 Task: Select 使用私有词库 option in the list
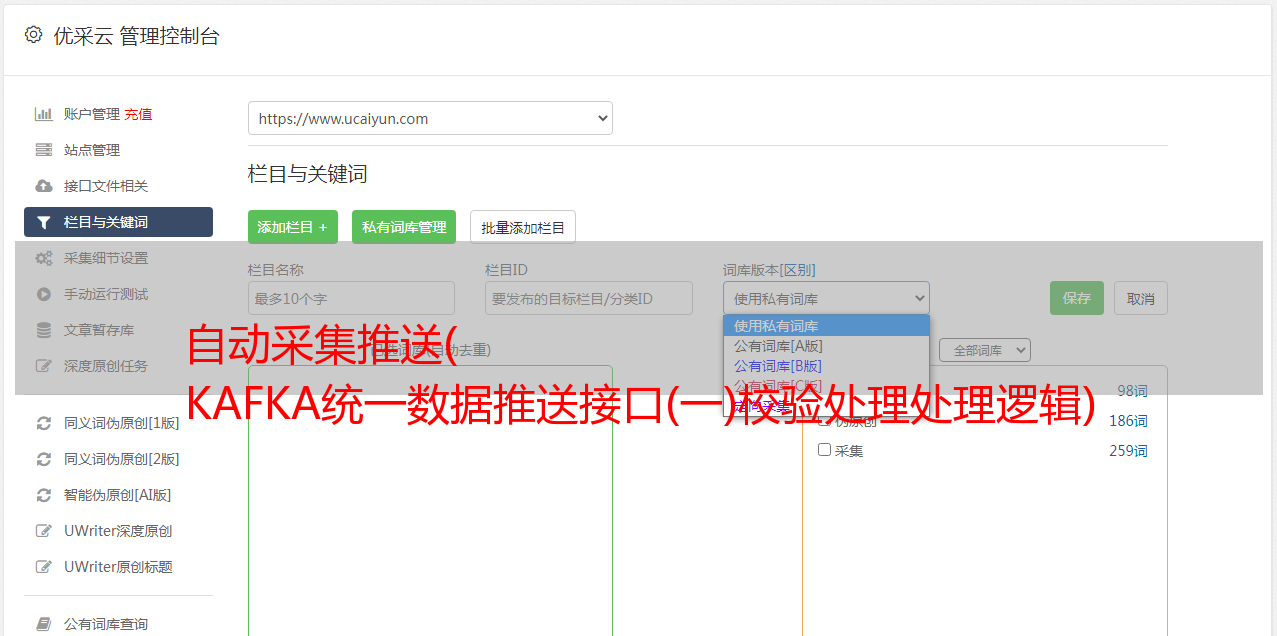coord(826,325)
